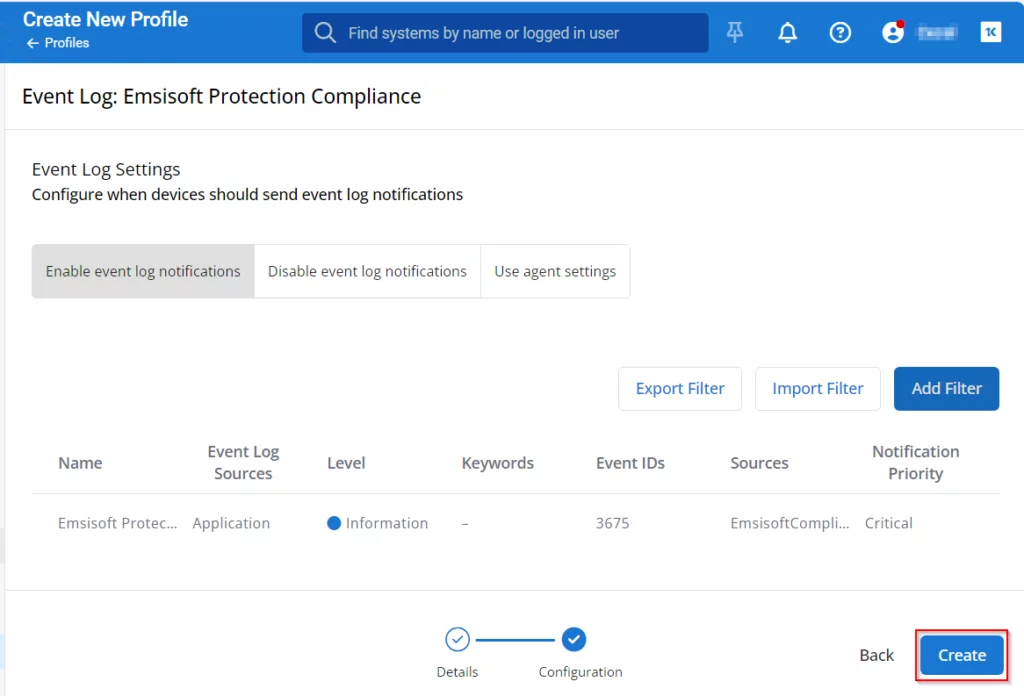Choose Use agent settings option
Screen dimensions: 1024x696
(555, 271)
